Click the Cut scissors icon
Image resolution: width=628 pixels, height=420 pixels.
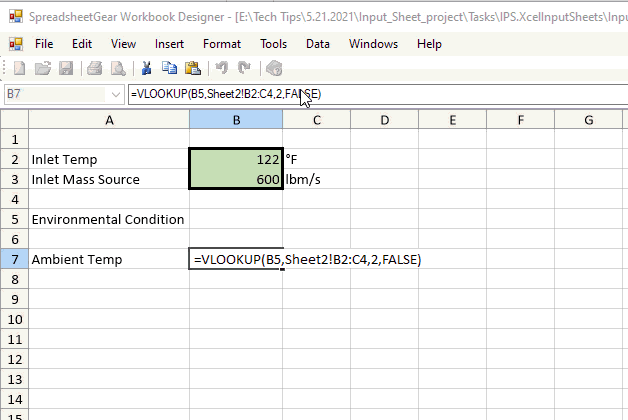click(146, 68)
